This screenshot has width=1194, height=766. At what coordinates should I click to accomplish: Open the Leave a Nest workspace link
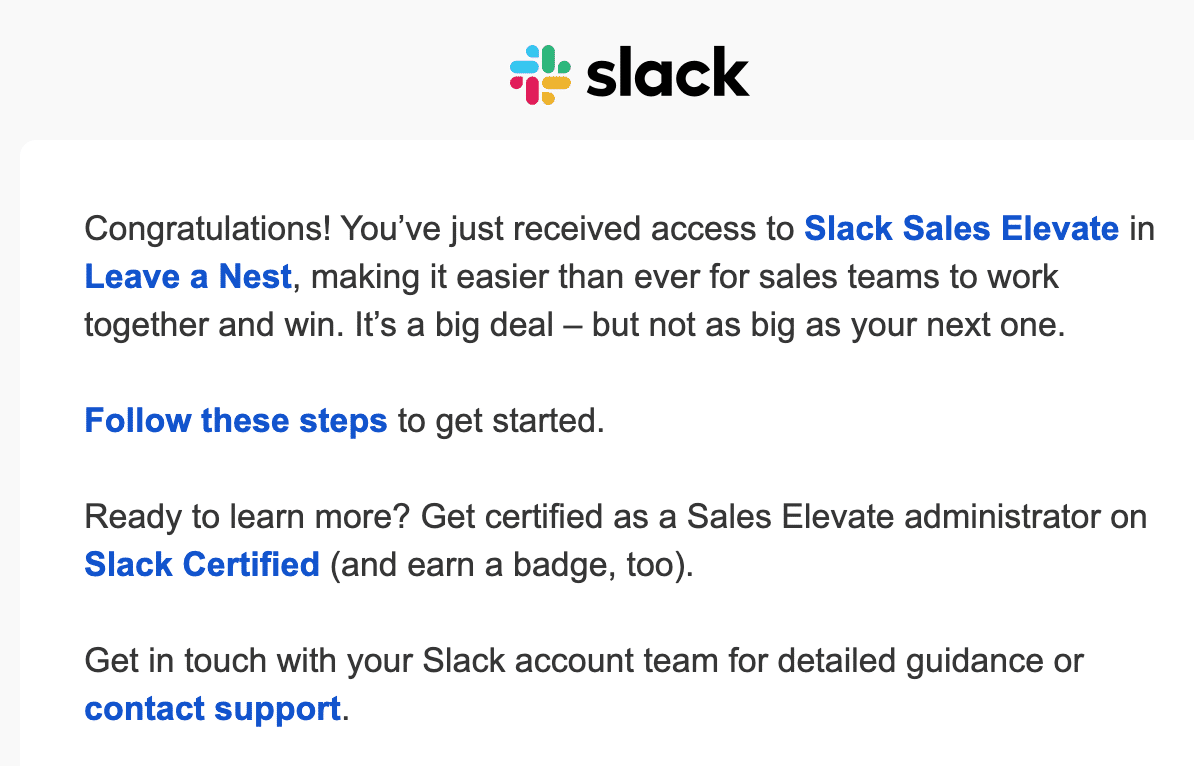[x=188, y=276]
